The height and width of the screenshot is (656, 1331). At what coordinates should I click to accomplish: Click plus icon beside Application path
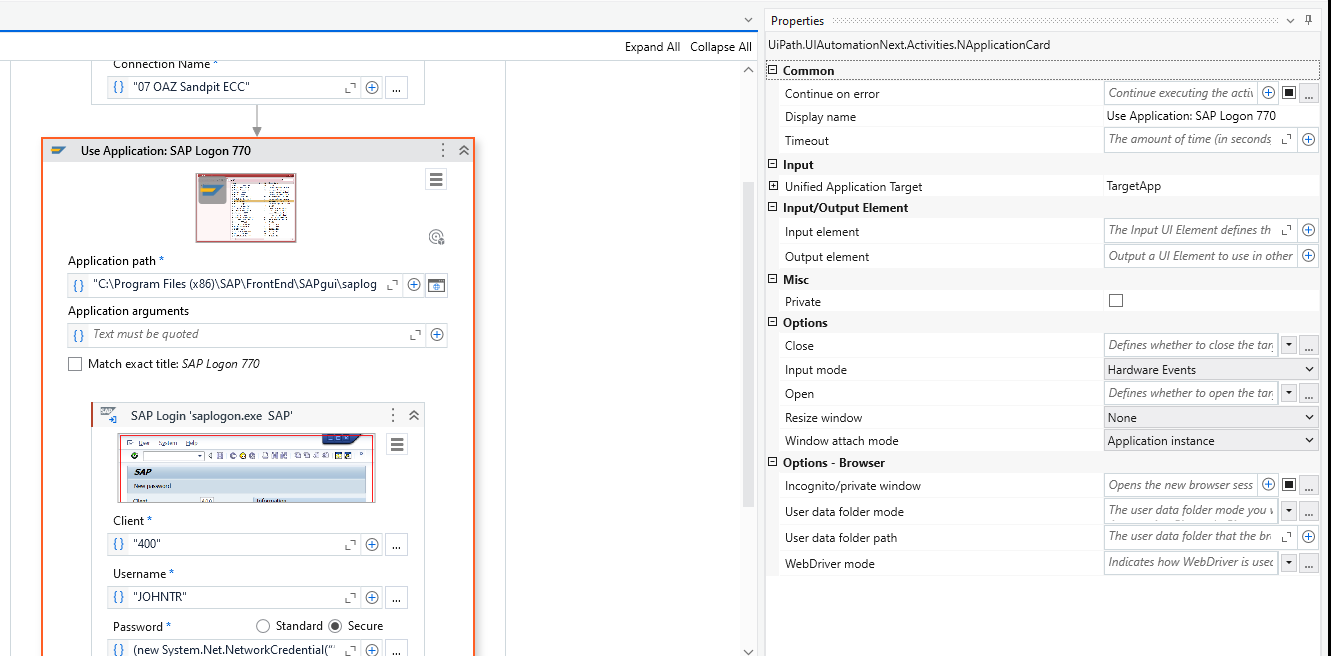point(414,285)
